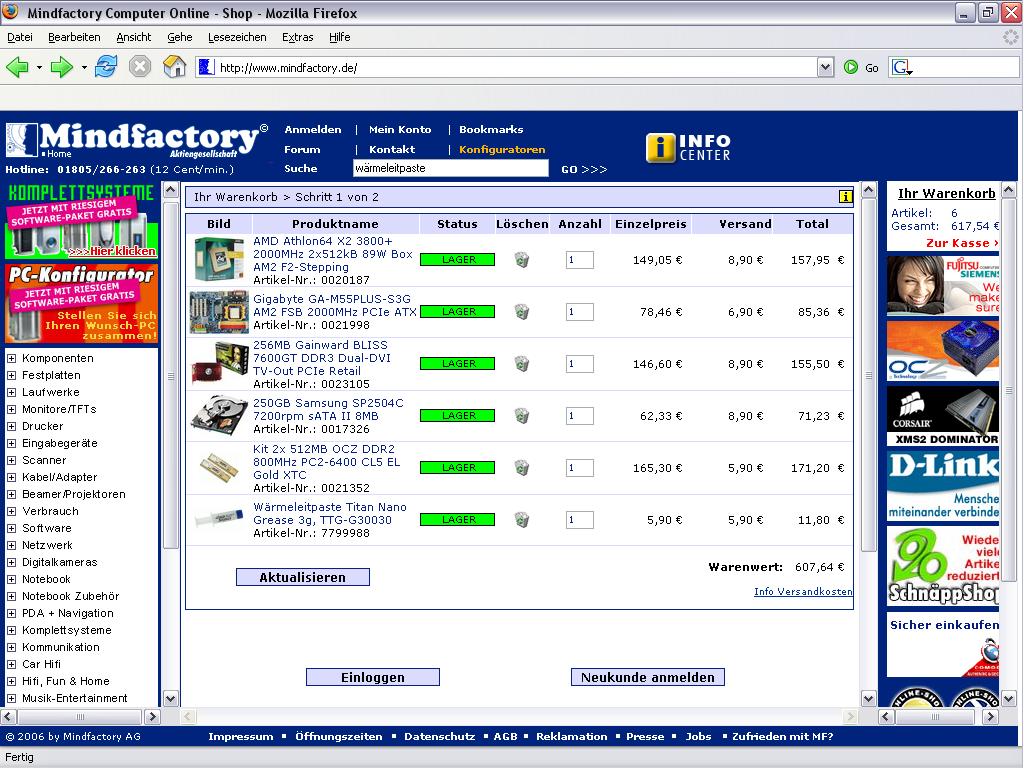Go to the Firefox Home page icon
Screen dimensions: 1024x768
point(174,67)
